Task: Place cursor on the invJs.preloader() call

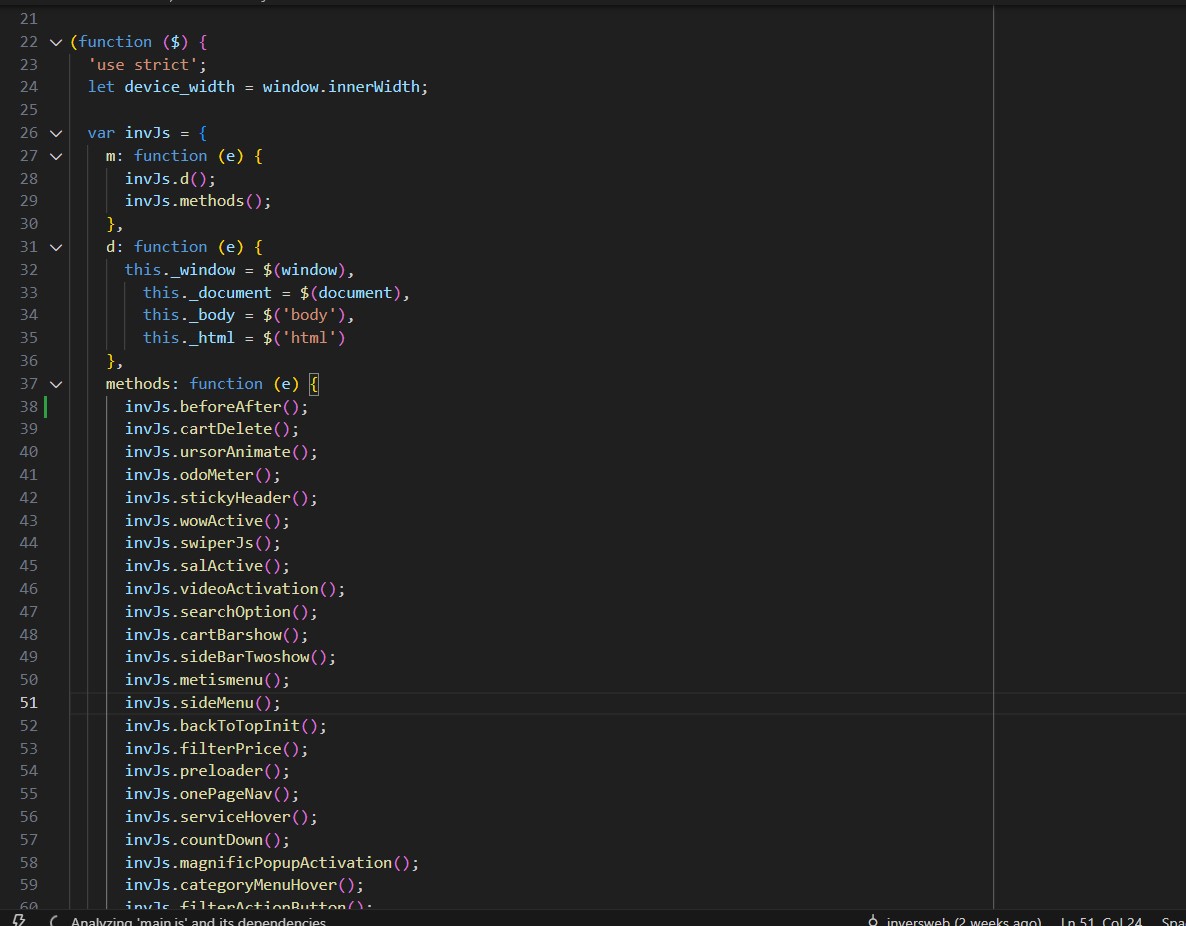Action: coord(207,770)
